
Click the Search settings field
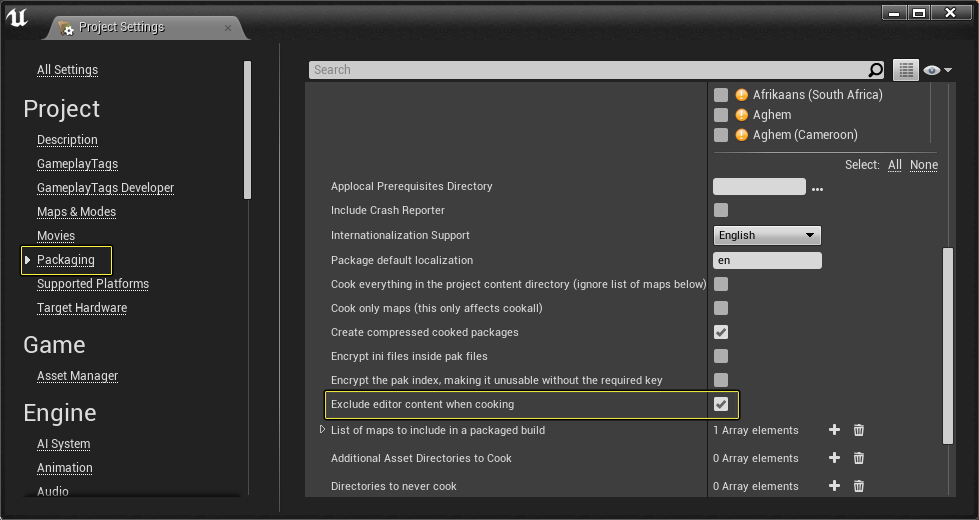(589, 70)
